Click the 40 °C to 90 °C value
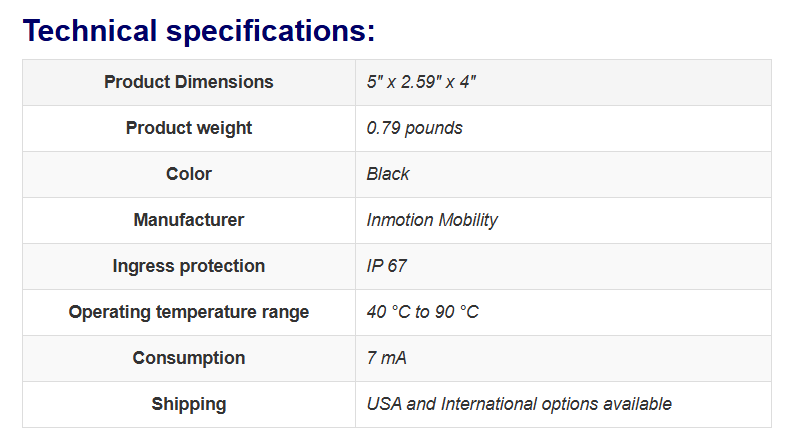Image resolution: width=790 pixels, height=446 pixels. coord(422,312)
